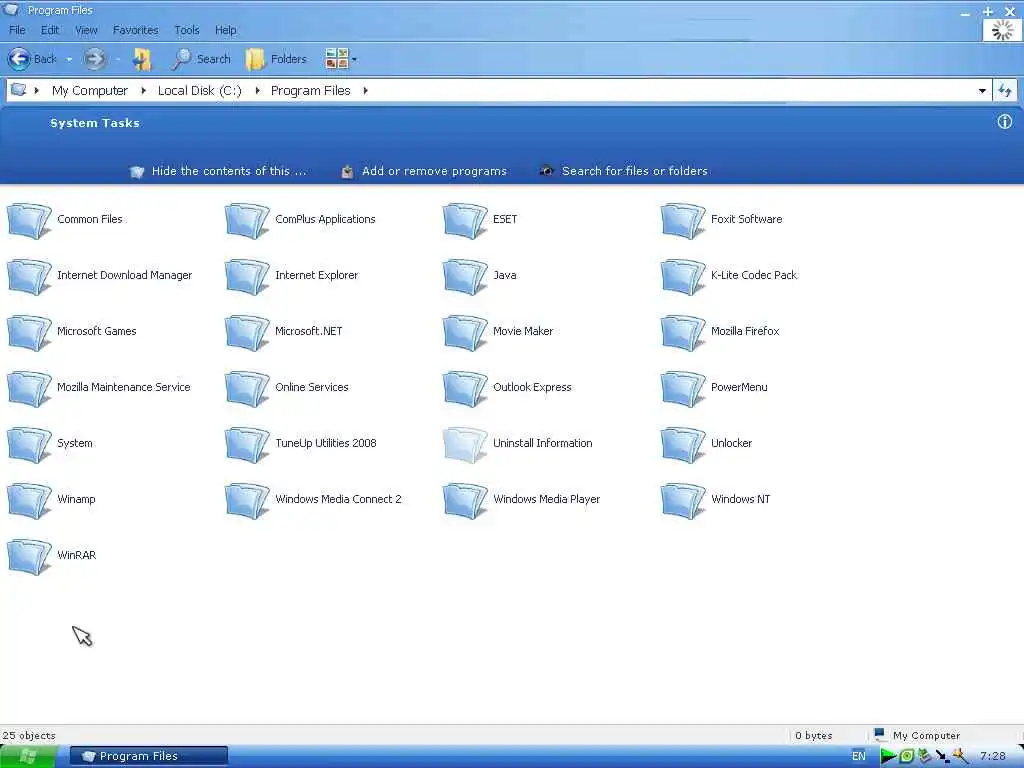This screenshot has height=768, width=1024.
Task: Select the Outlook Express folder icon
Action: 466,389
